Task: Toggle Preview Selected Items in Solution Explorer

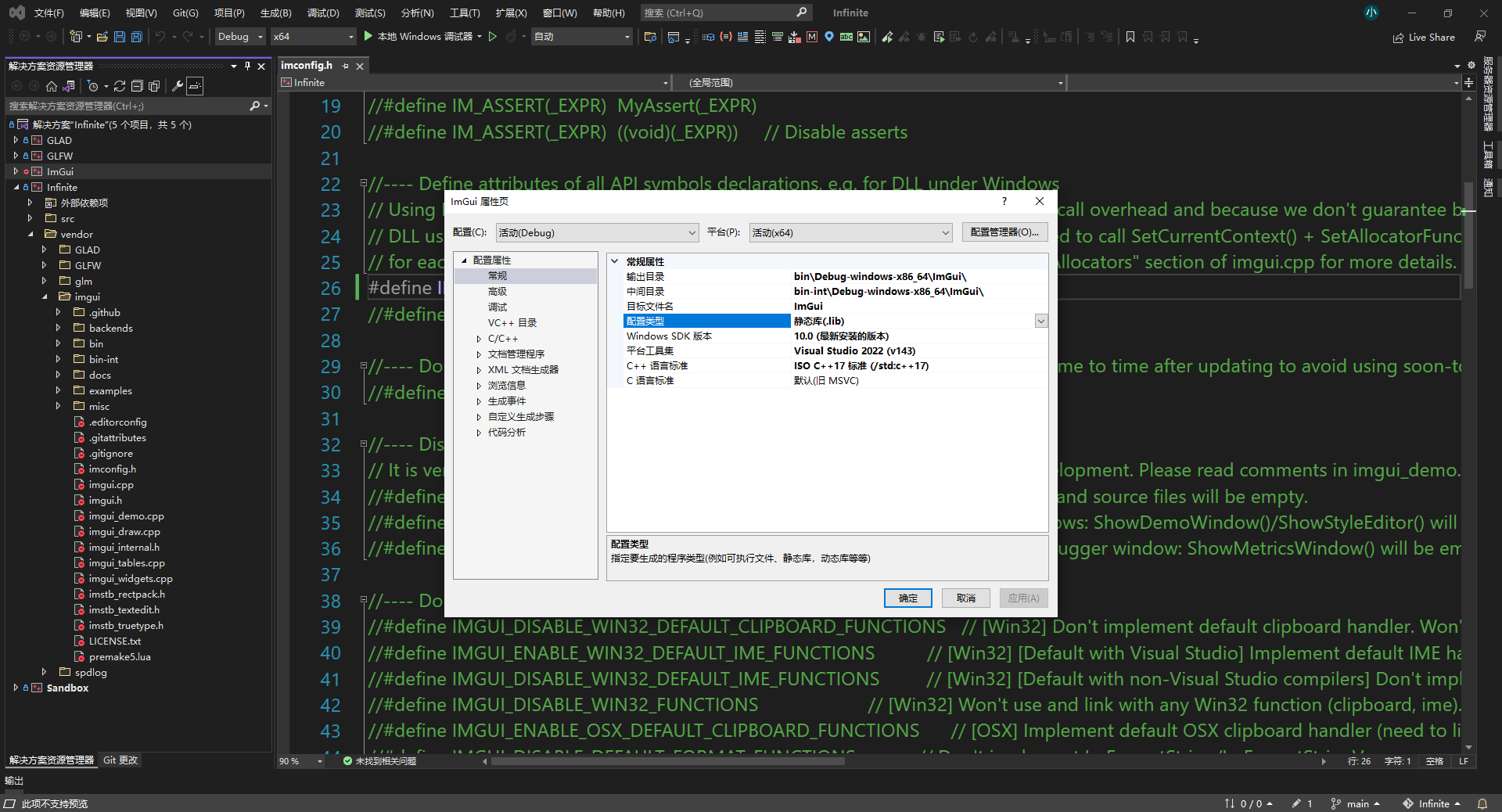Action: 195,86
